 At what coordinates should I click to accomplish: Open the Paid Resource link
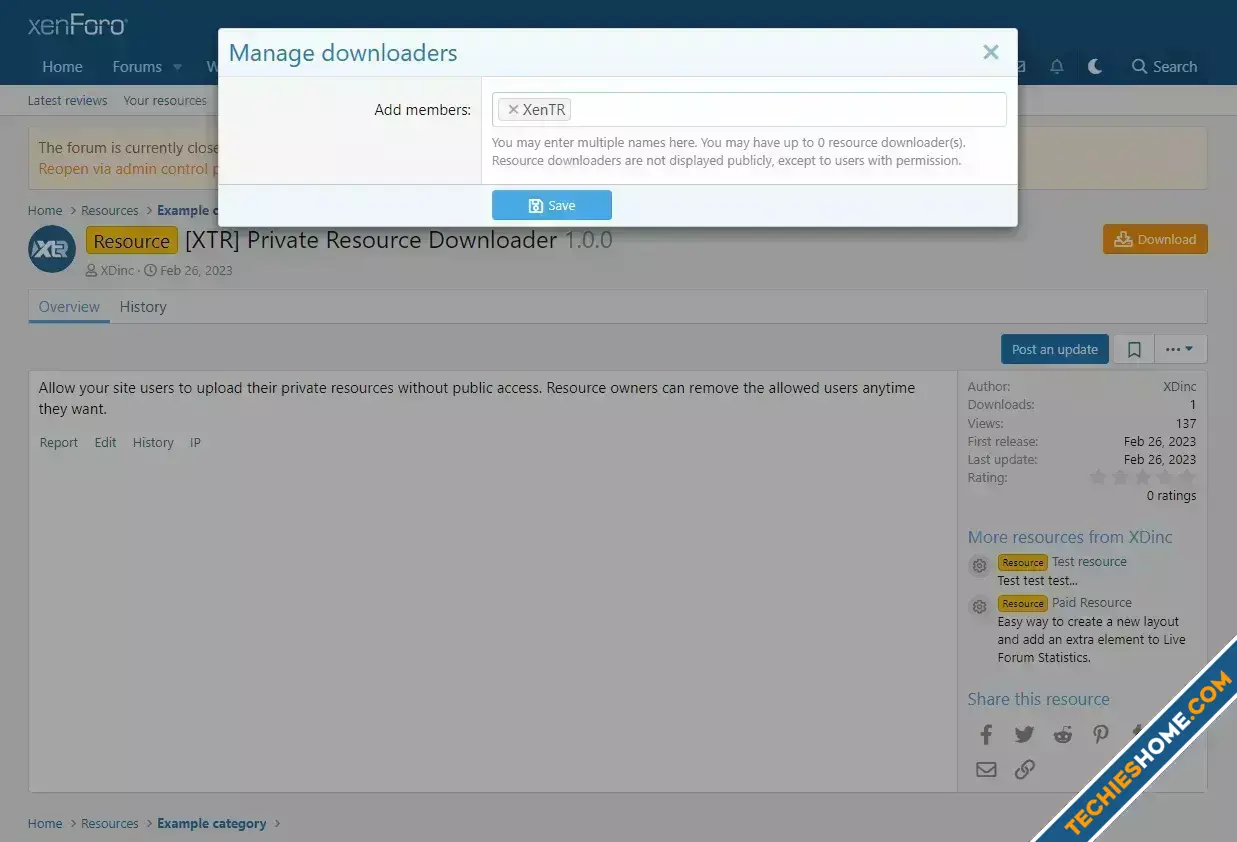(1092, 603)
